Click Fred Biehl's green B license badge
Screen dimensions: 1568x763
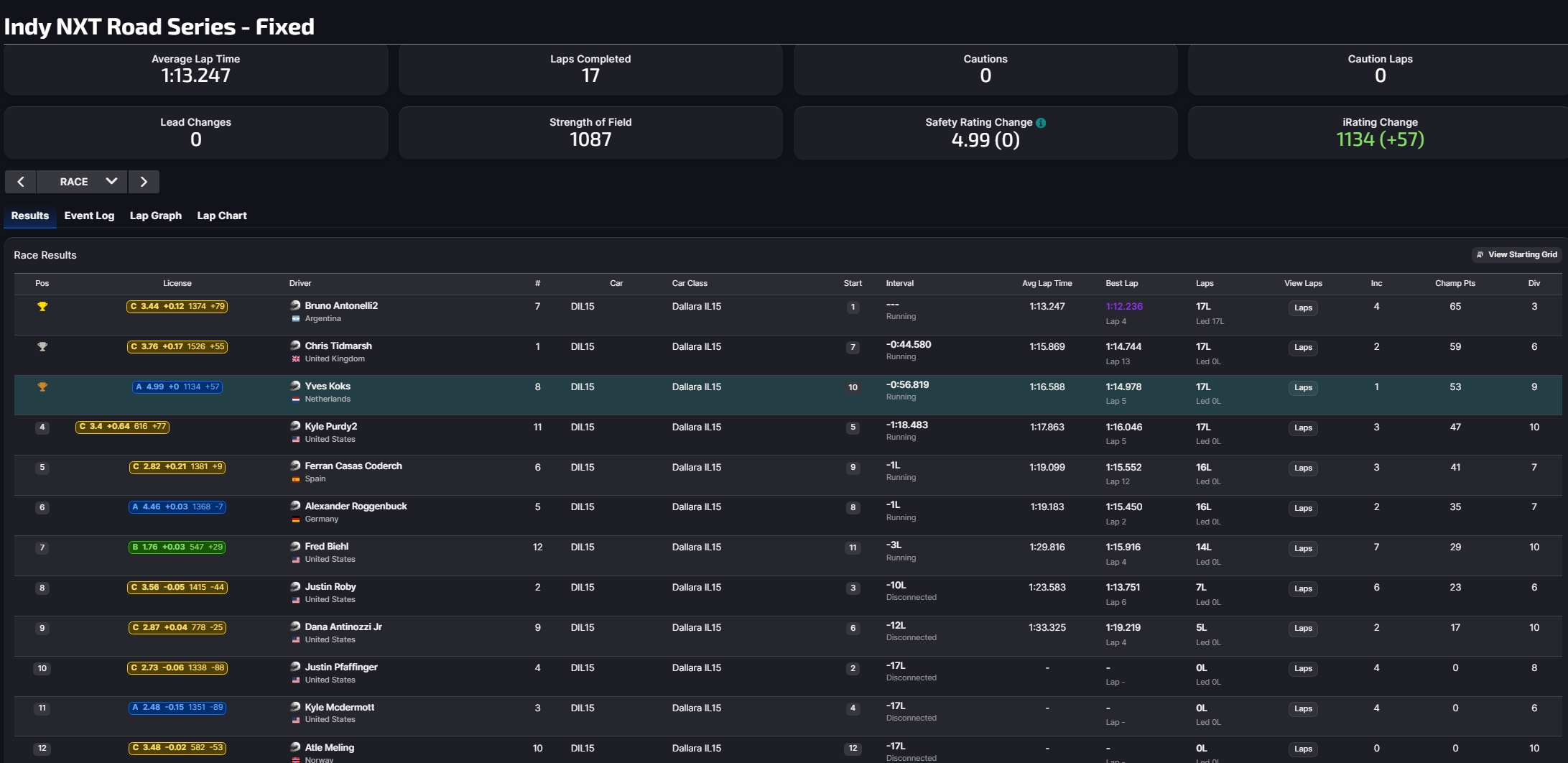(x=177, y=547)
